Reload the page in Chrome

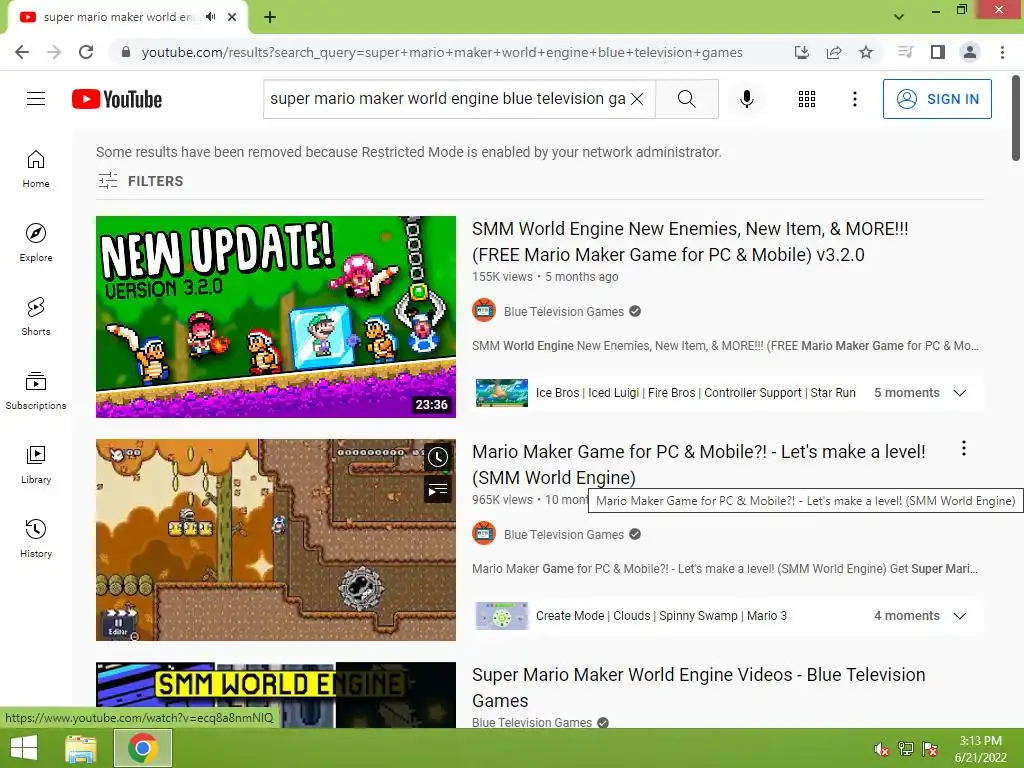point(86,52)
